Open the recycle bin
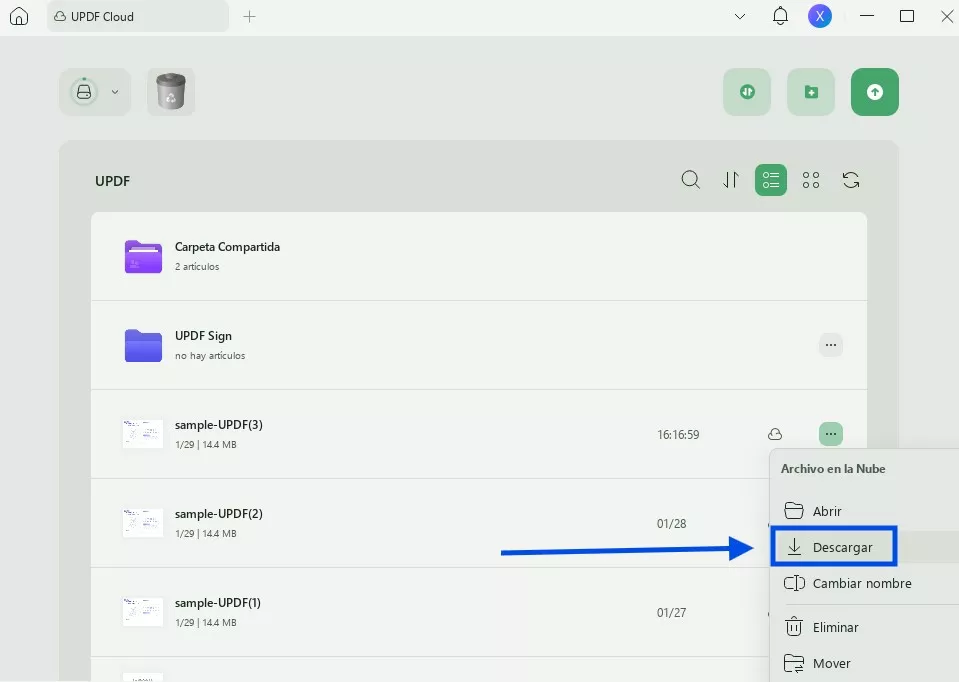Image resolution: width=959 pixels, height=682 pixels. coord(171,92)
